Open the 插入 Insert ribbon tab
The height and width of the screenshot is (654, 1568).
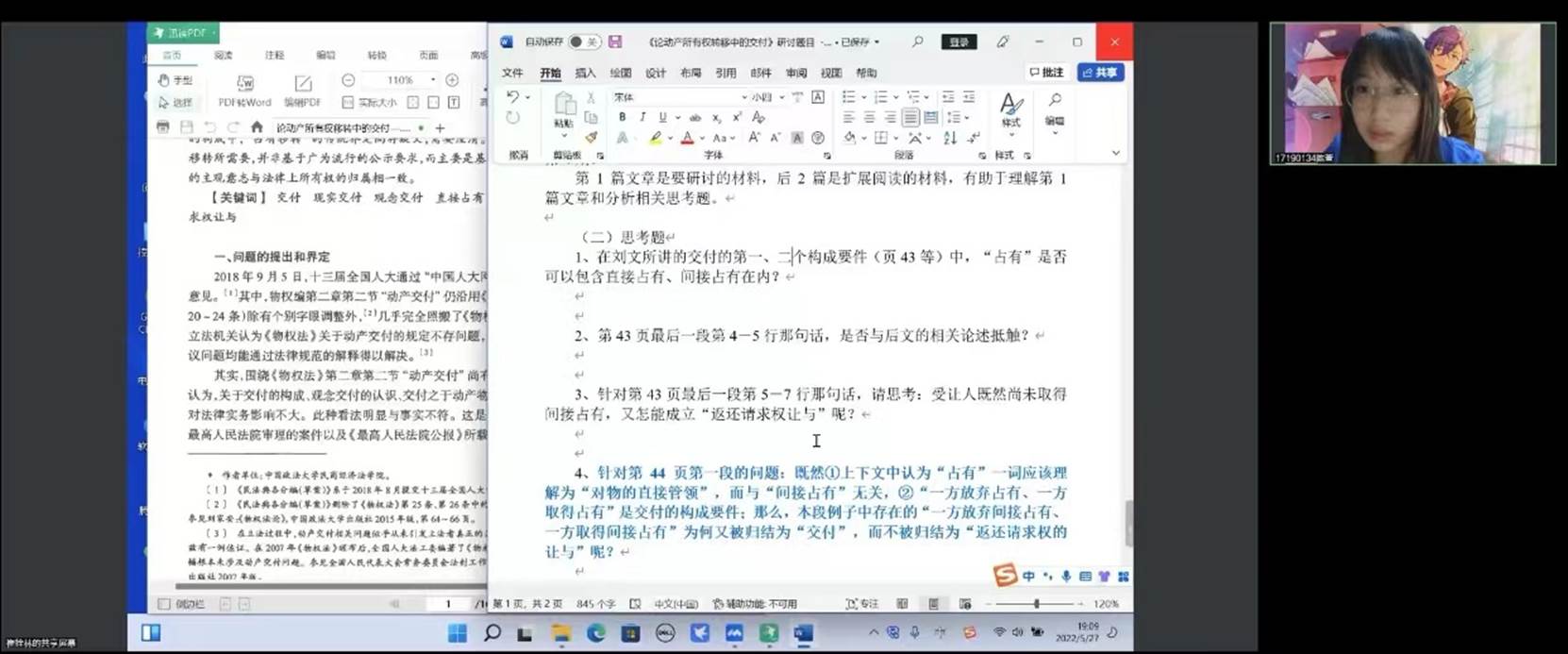point(585,73)
